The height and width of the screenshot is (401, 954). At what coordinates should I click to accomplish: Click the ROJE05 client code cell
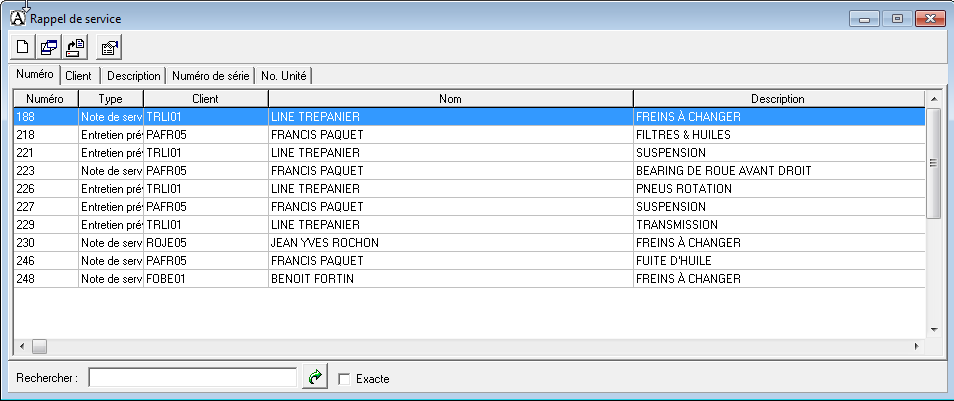[206, 243]
